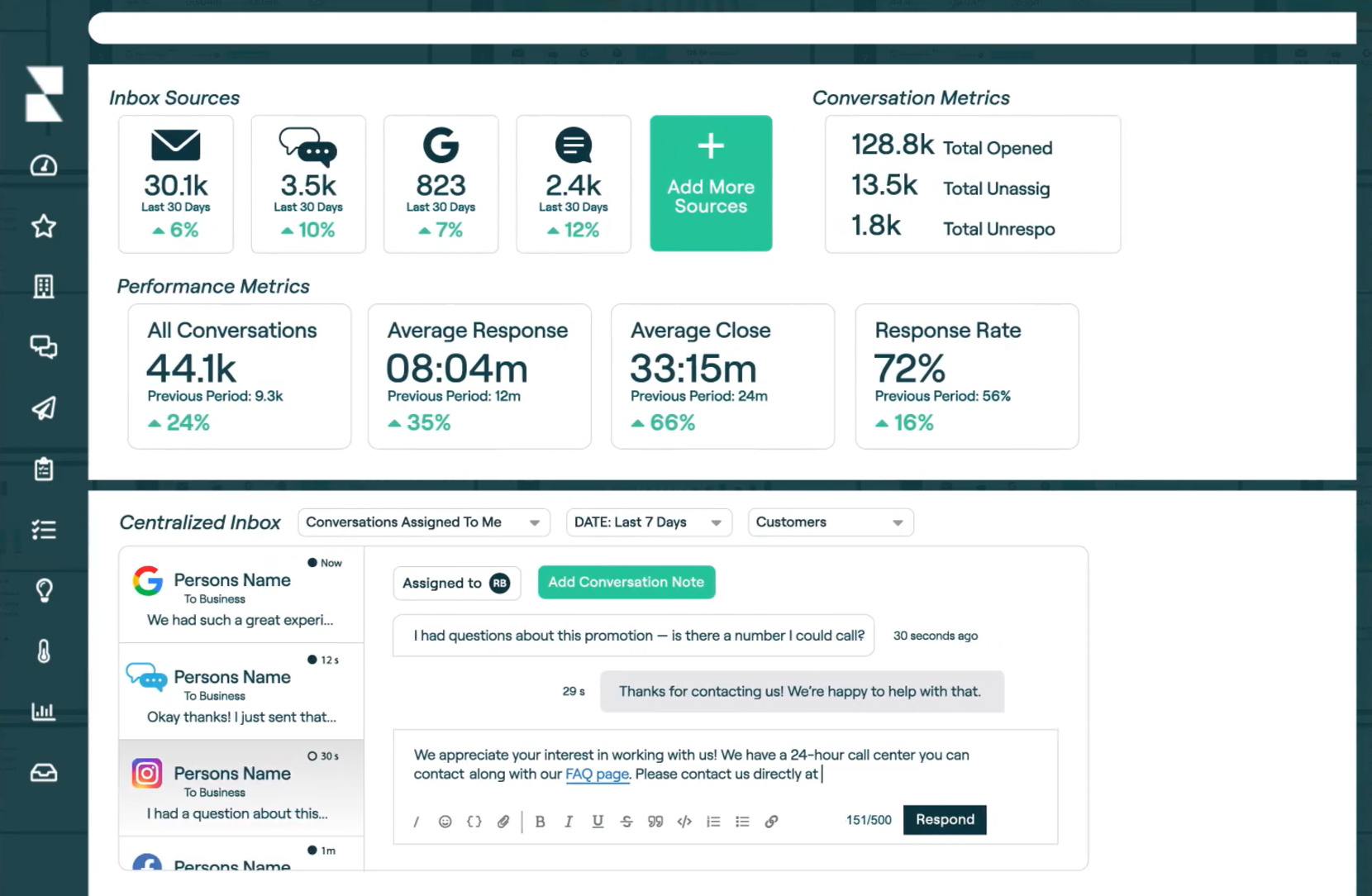This screenshot has width=1372, height=896.
Task: Insert a numbered list in the editor
Action: tap(713, 822)
